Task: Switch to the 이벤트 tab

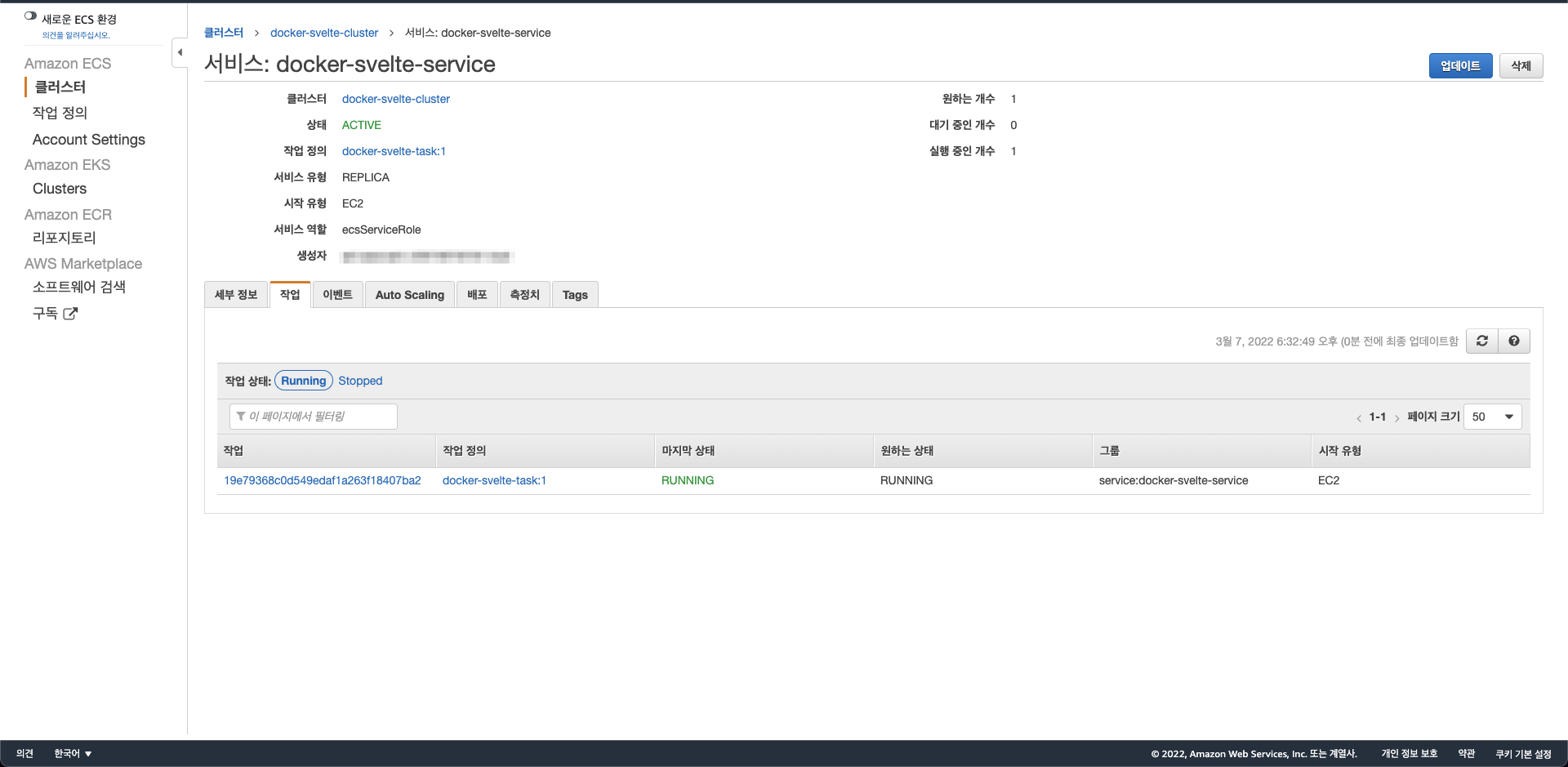Action: point(337,295)
